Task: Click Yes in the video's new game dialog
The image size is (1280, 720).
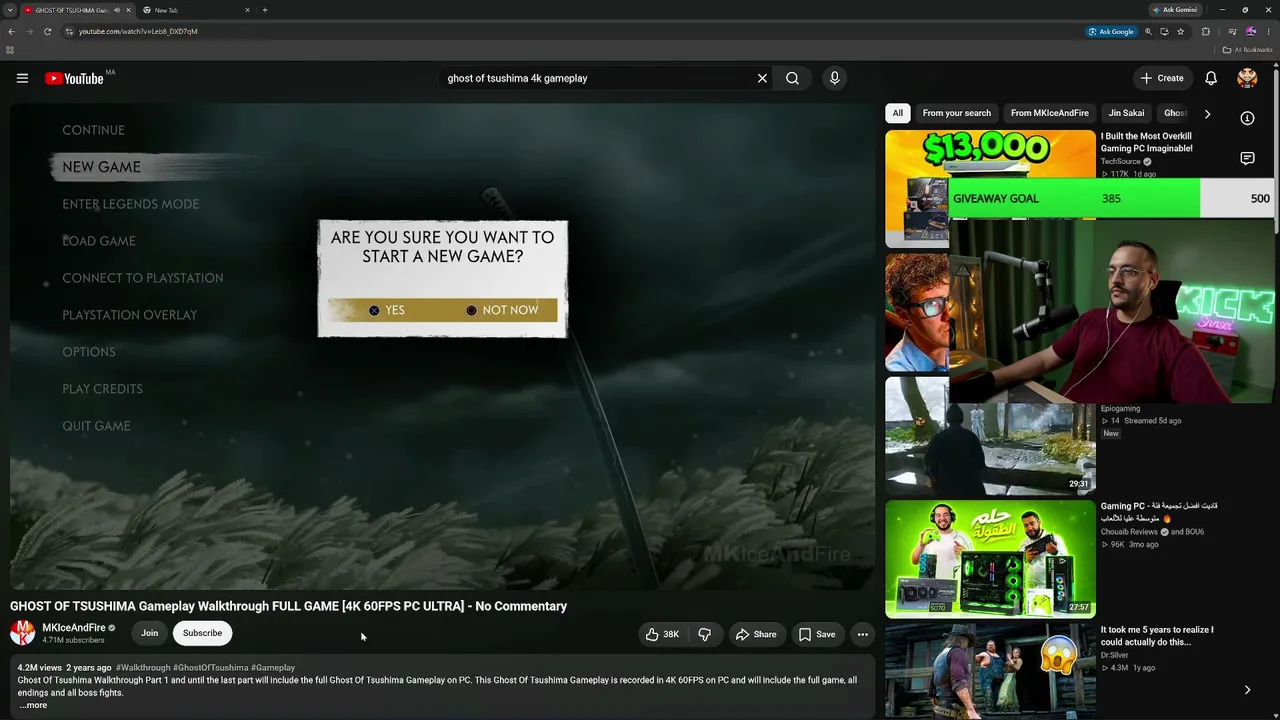Action: click(x=386, y=310)
